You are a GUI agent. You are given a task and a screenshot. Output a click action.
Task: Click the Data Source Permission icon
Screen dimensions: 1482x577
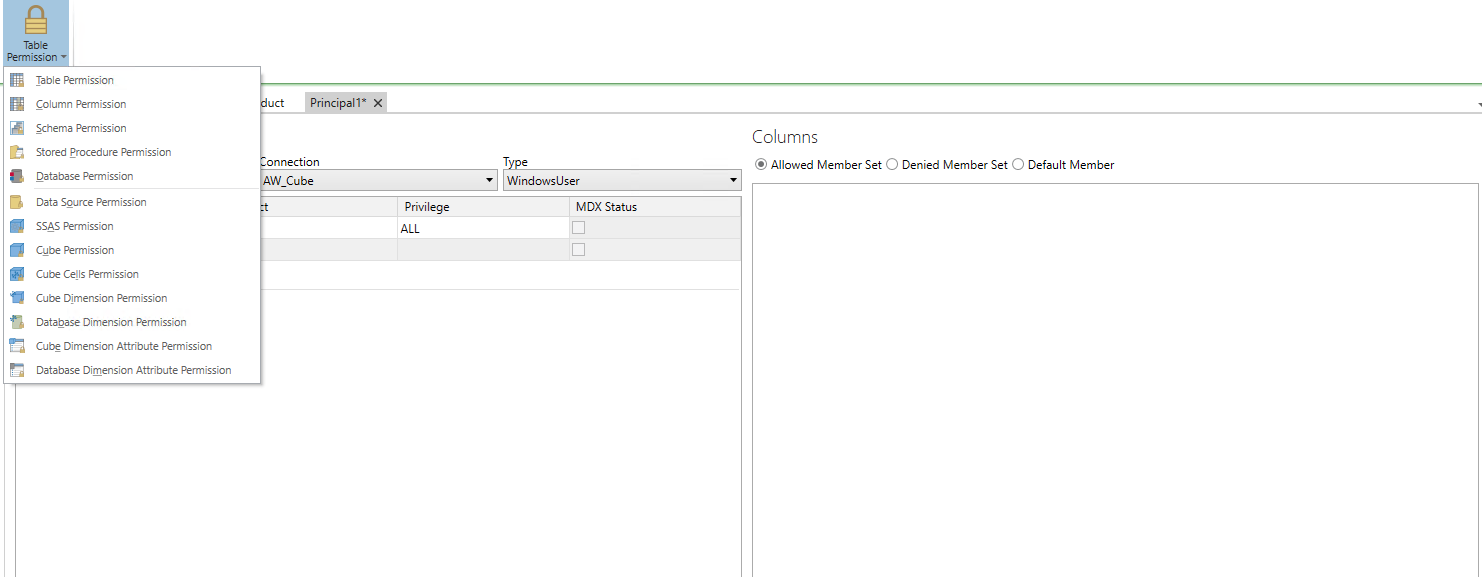coord(17,202)
